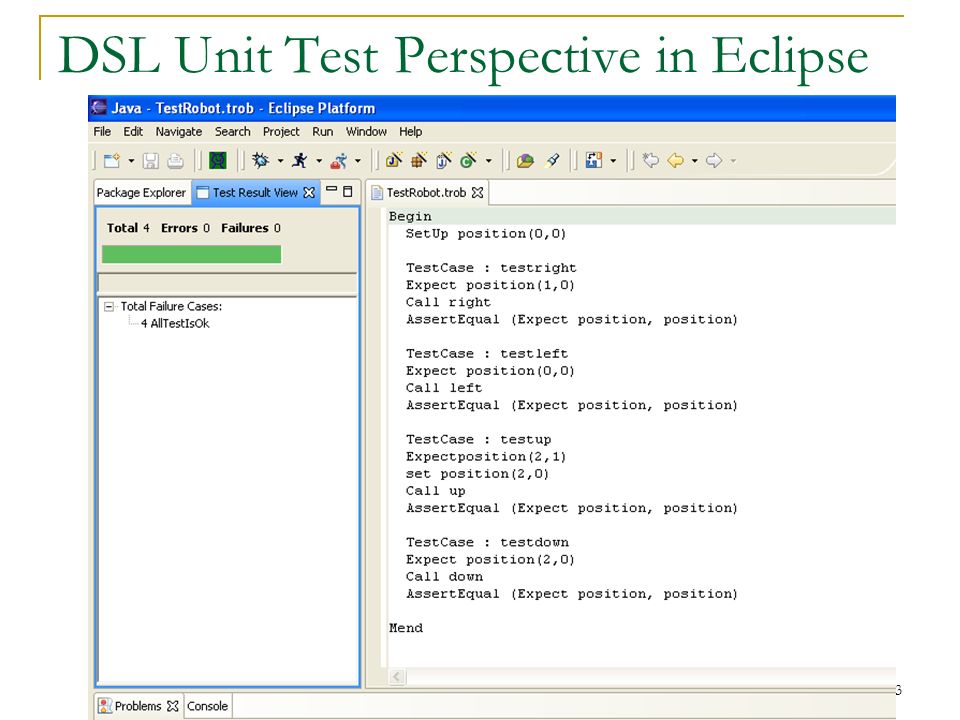This screenshot has width=960, height=720.
Task: Click the green DSL test run icon
Action: click(x=218, y=160)
